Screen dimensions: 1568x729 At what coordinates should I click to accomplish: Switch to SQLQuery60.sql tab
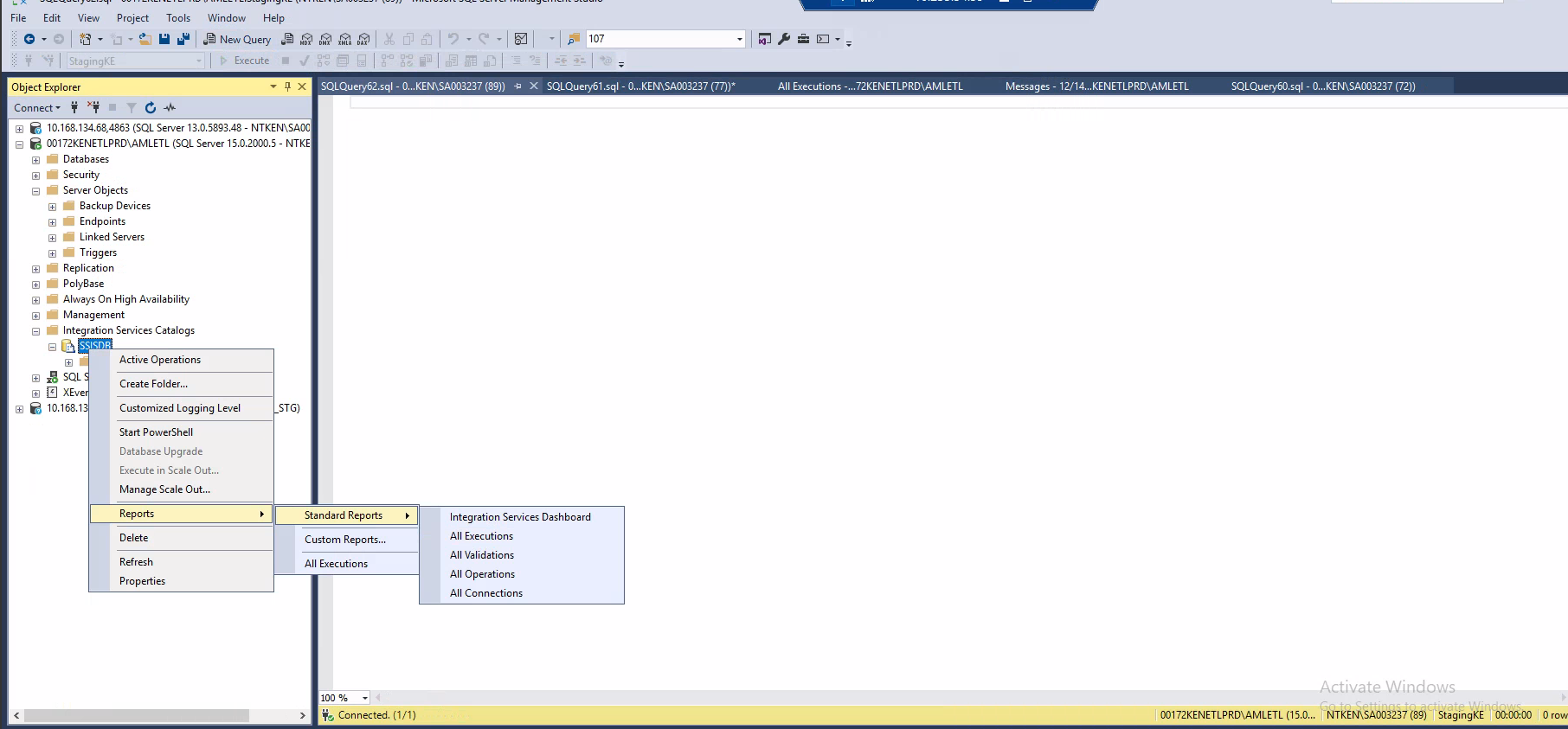click(x=1322, y=86)
